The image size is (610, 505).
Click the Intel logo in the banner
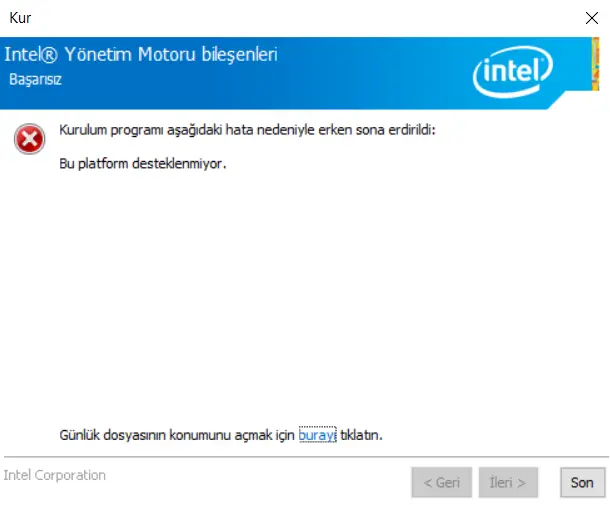point(513,72)
